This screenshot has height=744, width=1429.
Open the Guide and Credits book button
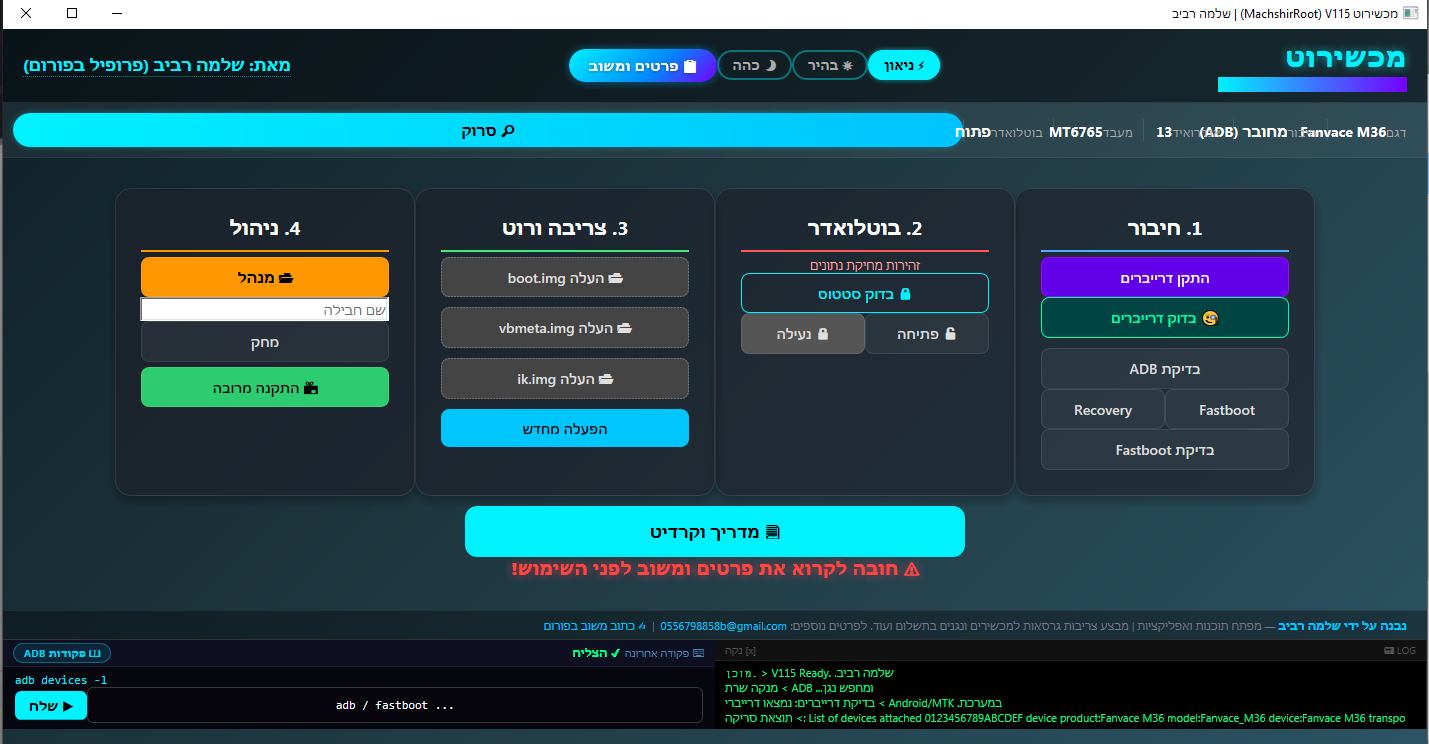pos(714,532)
